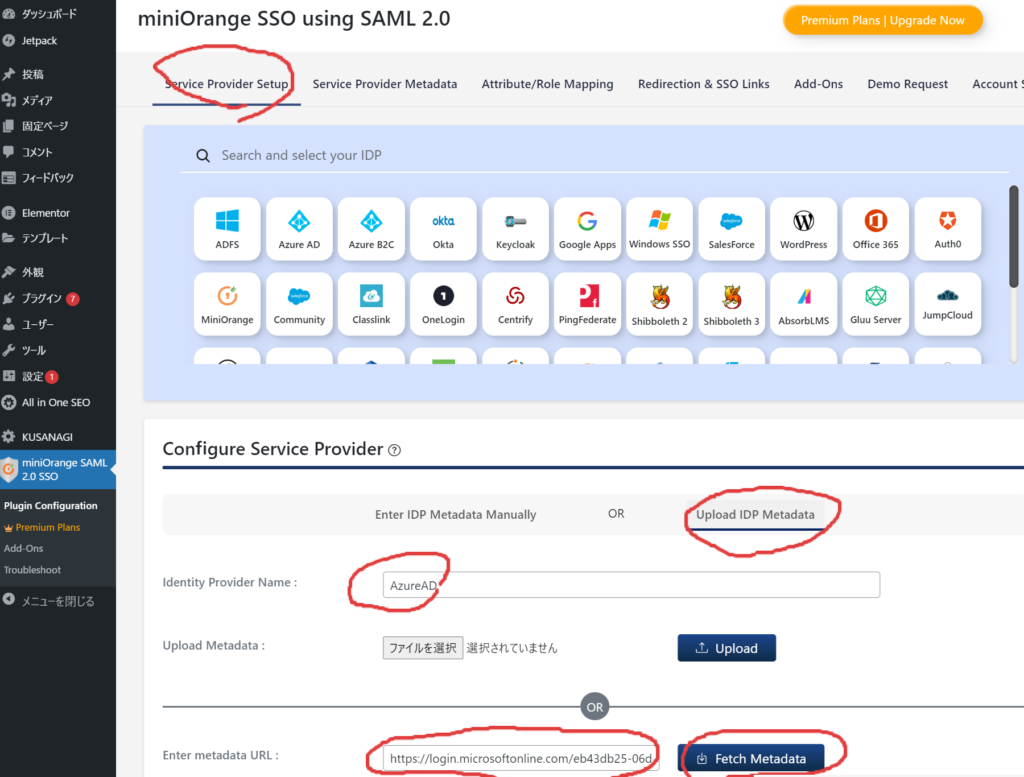Pick the Windows SSO tile
This screenshot has height=777, width=1024.
tap(660, 229)
